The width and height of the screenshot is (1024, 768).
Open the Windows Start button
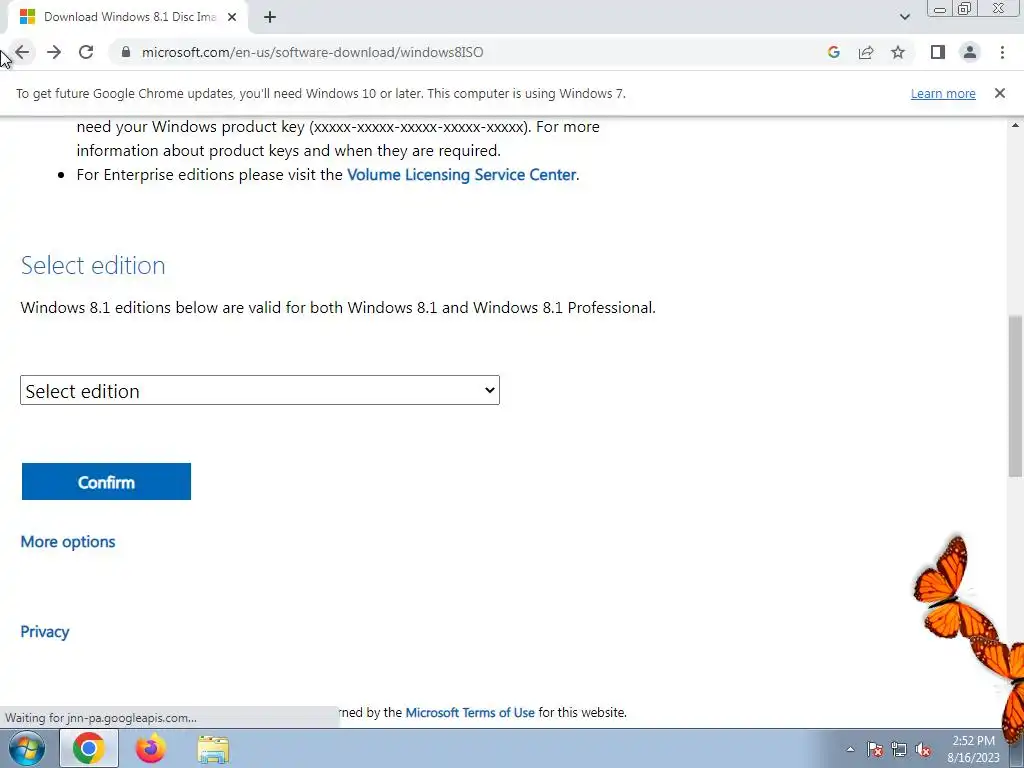click(27, 748)
